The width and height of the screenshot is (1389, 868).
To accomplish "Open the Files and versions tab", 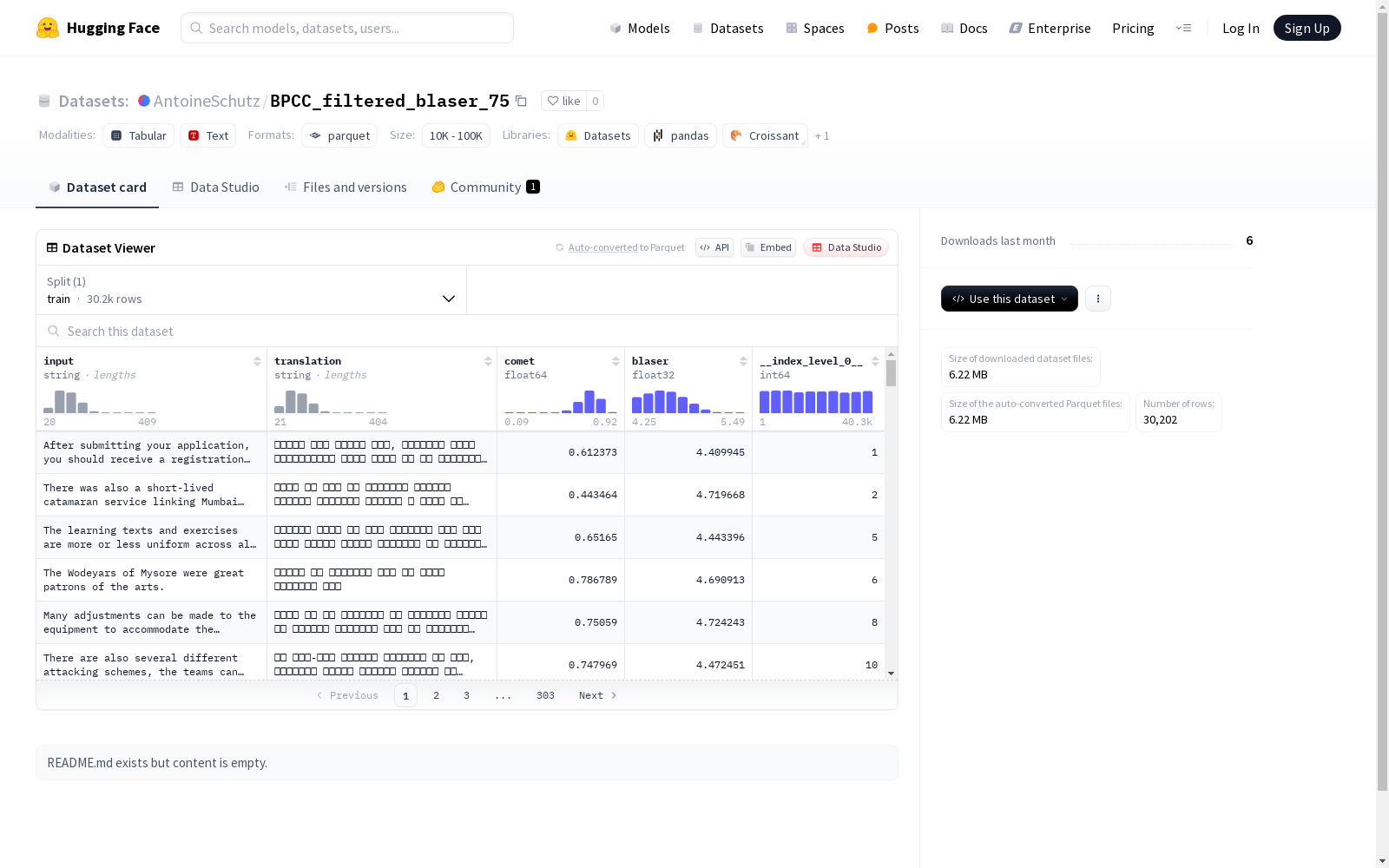I will 346,187.
